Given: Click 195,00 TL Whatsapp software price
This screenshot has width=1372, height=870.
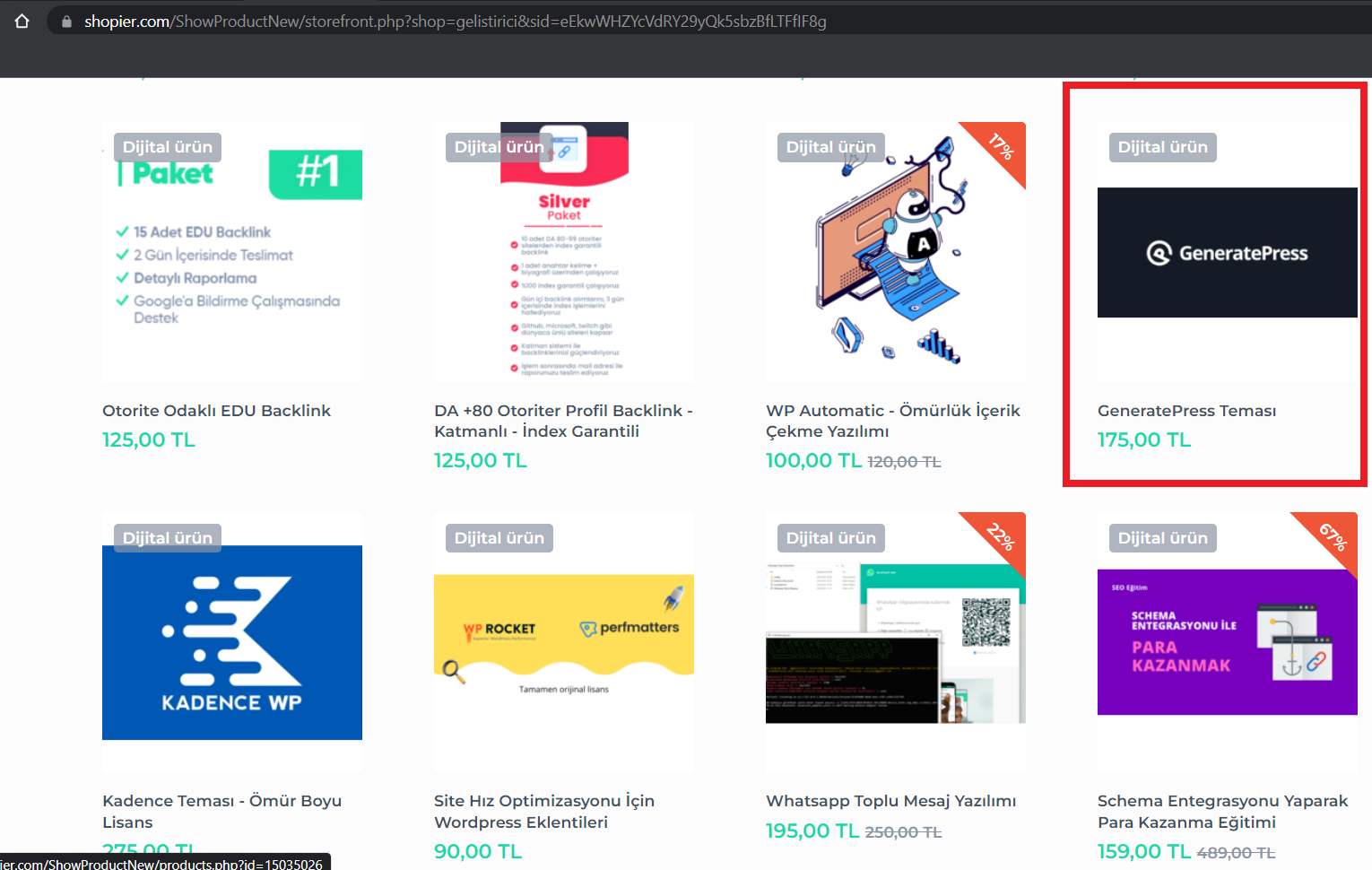Looking at the screenshot, I should click(812, 831).
